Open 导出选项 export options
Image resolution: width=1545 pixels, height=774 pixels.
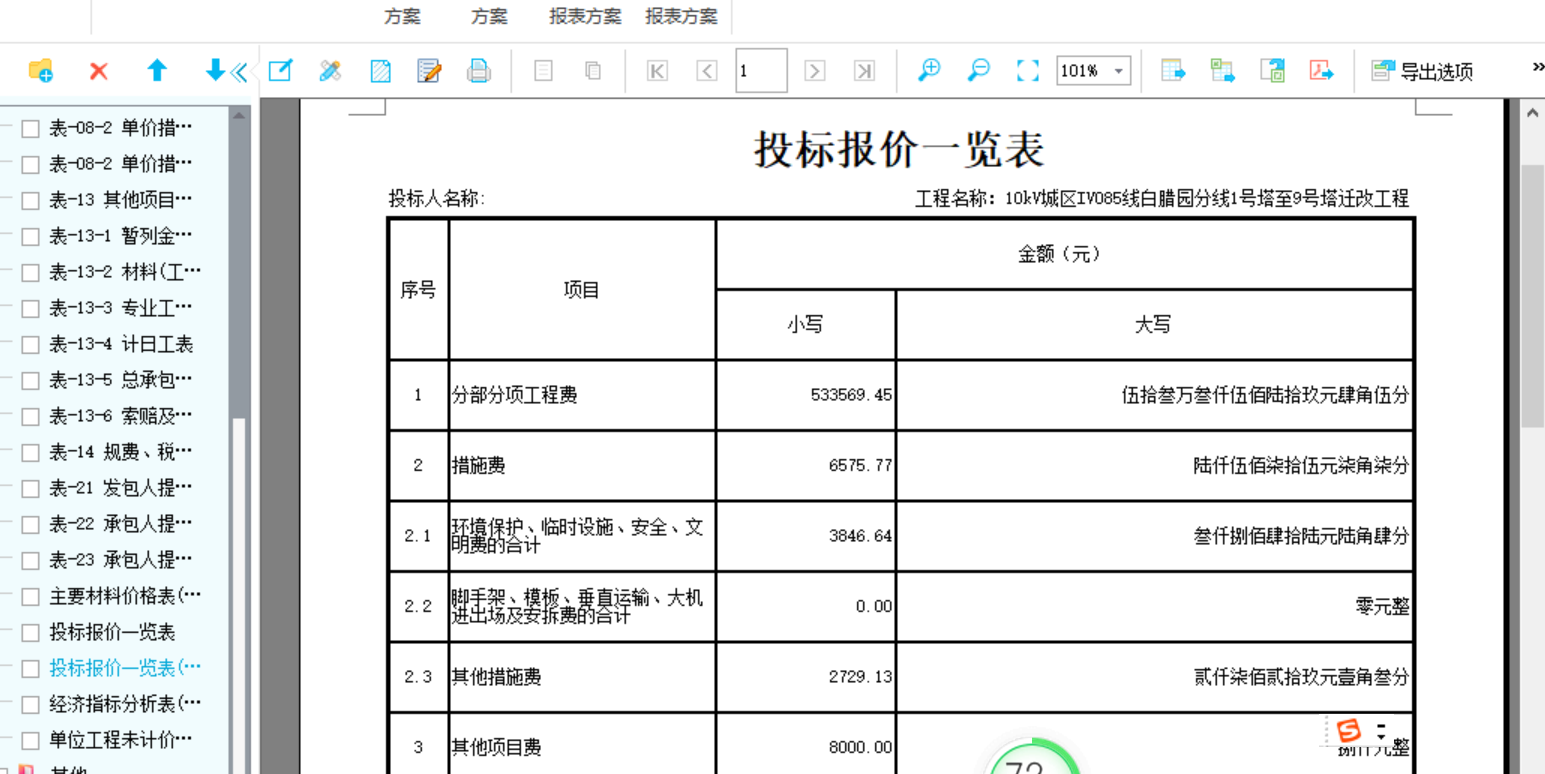pos(1422,71)
